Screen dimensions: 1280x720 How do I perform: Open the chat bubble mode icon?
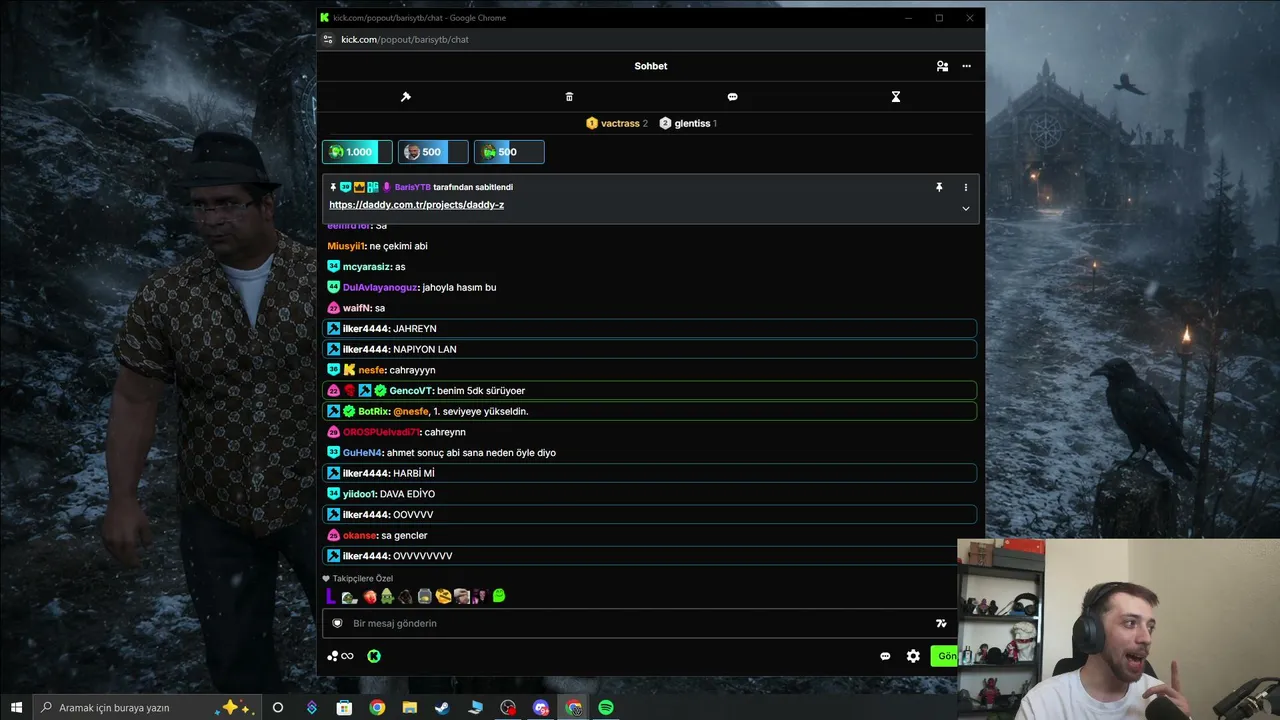[x=732, y=97]
